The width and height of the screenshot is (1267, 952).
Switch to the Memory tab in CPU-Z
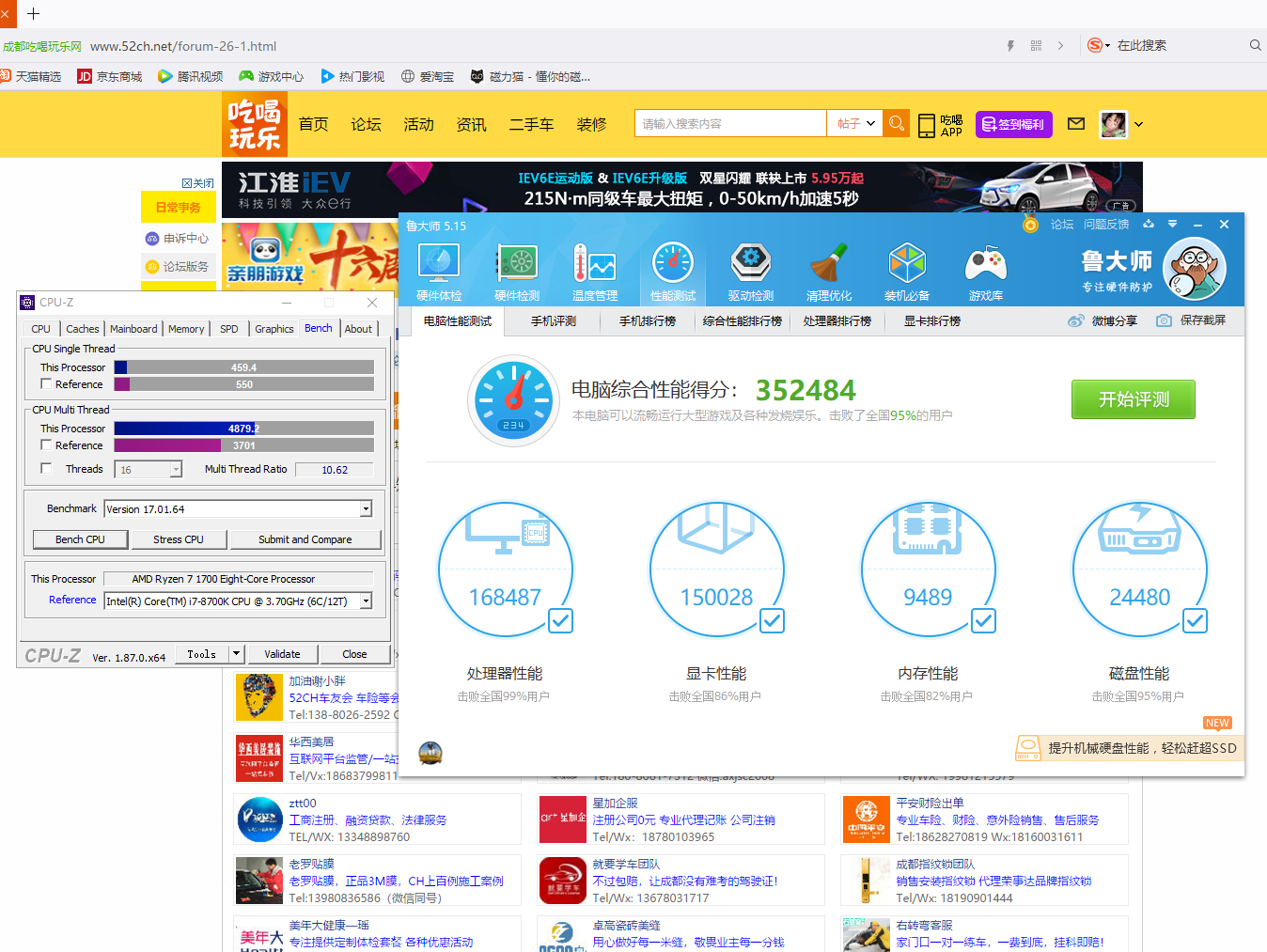click(x=186, y=329)
